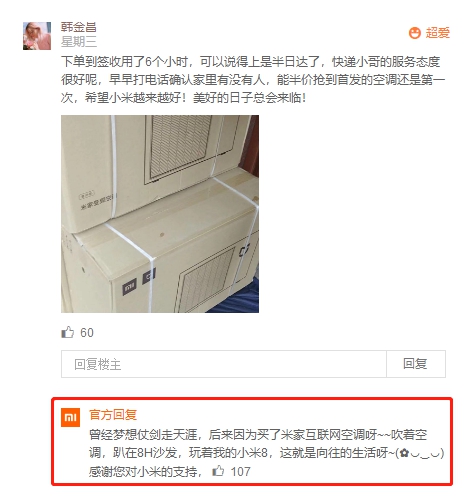The width and height of the screenshot is (471, 499).
Task: Click the 官方回复 heading
Action: [113, 415]
